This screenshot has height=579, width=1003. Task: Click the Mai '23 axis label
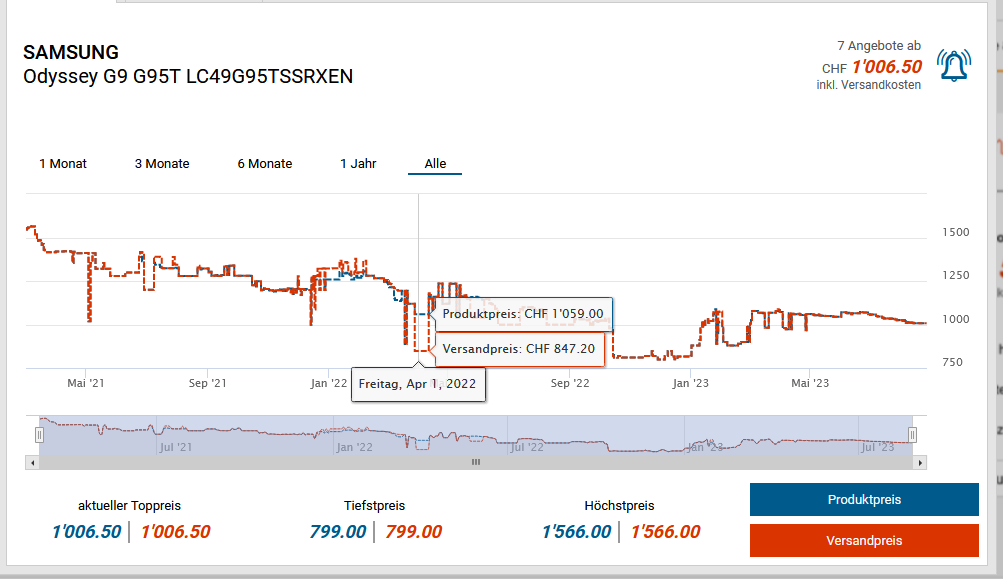[810, 383]
